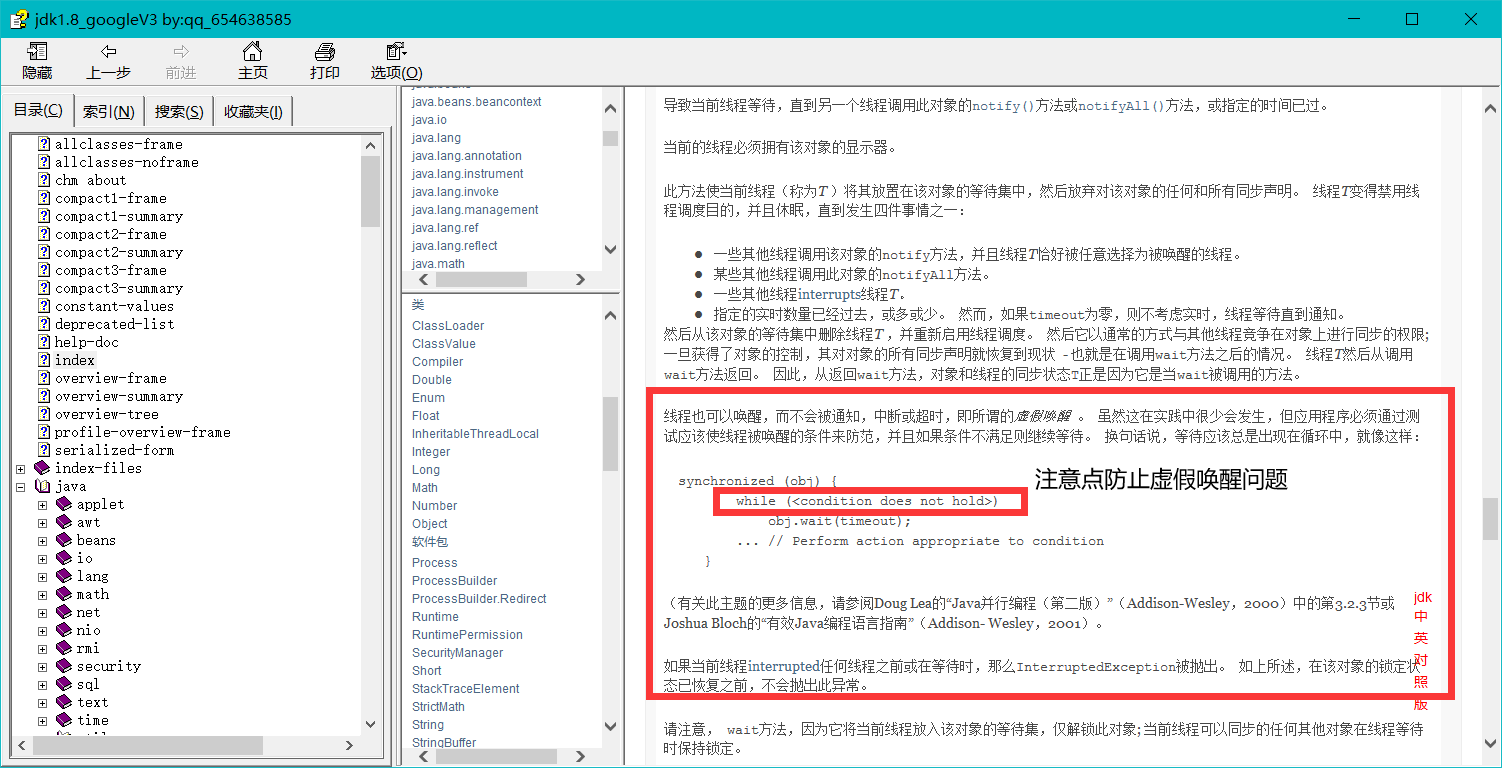Switch to the 索引(N) index tab
The image size is (1502, 768).
pos(109,112)
